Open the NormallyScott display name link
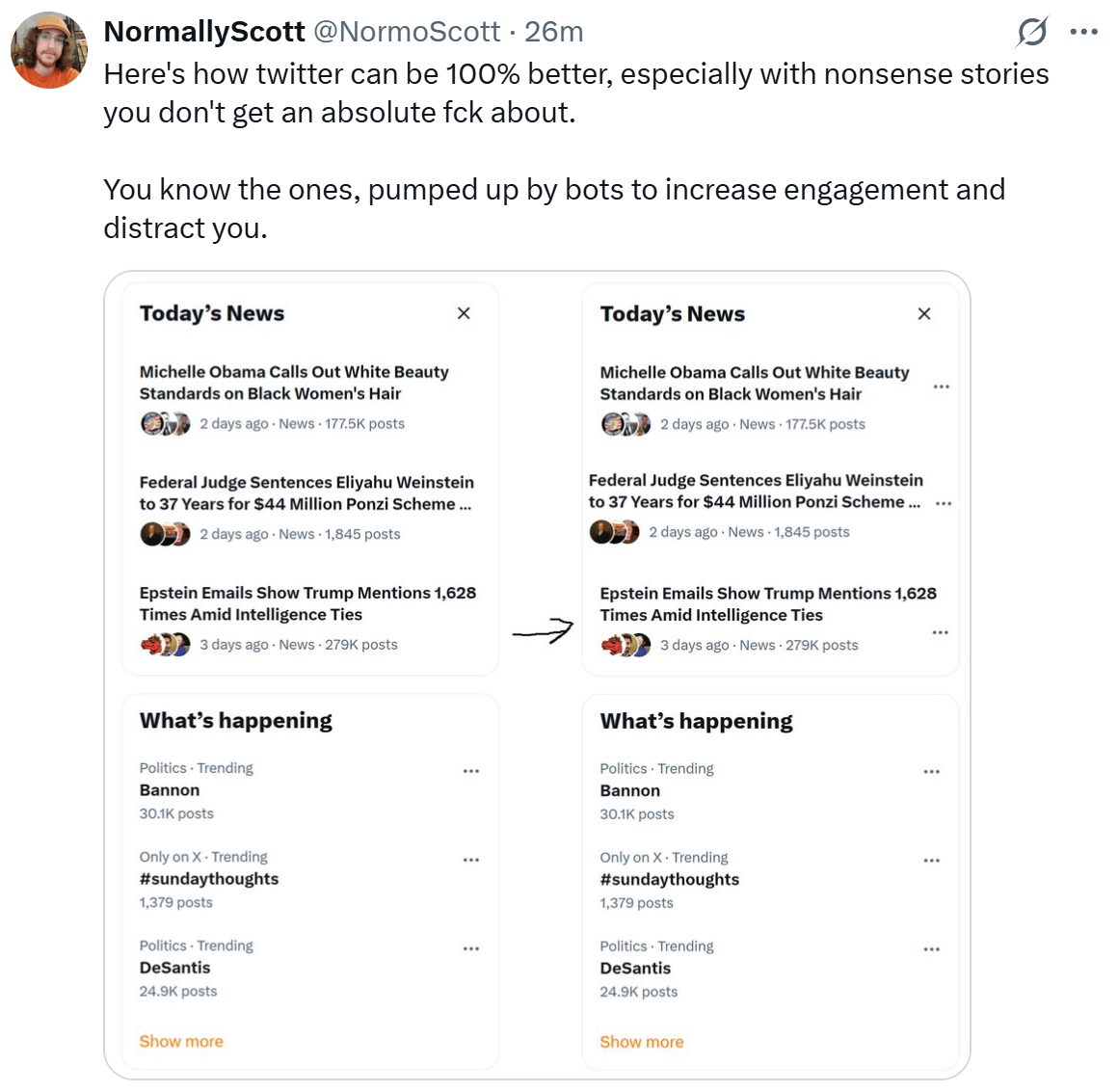This screenshot has height=1092, width=1118. click(204, 32)
